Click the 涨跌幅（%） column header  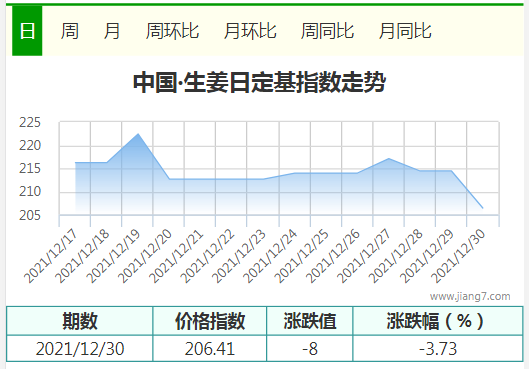tap(438, 321)
